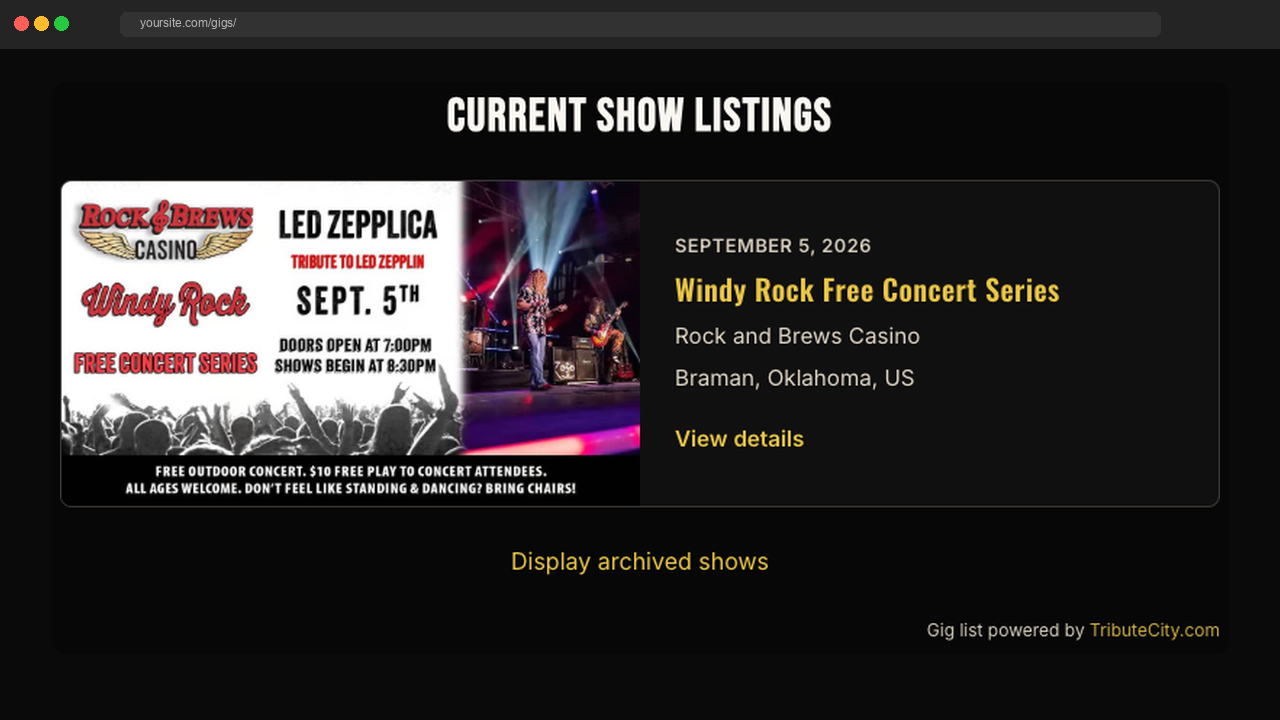Screen dimensions: 1280x720
Task: Open Windy Rock Free Concert Series link
Action: (867, 290)
